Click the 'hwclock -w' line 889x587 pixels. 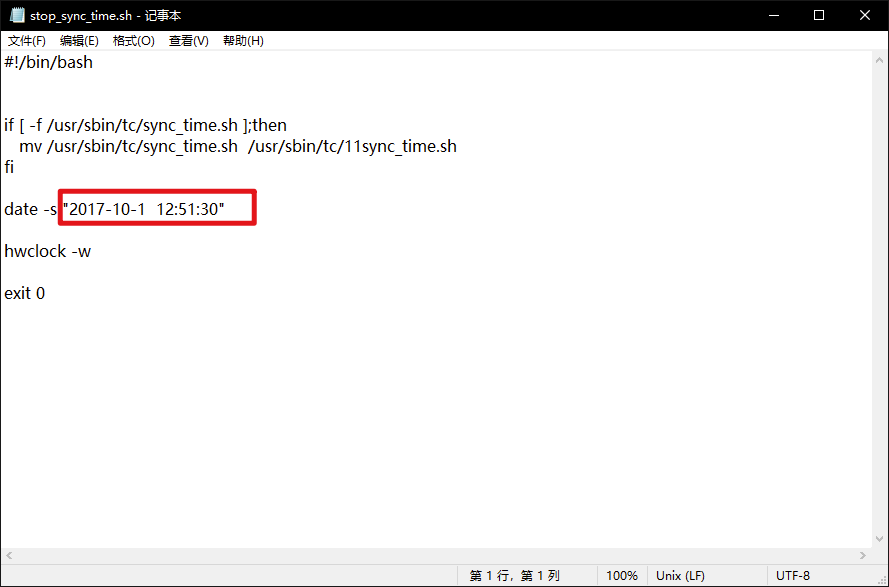(x=48, y=251)
